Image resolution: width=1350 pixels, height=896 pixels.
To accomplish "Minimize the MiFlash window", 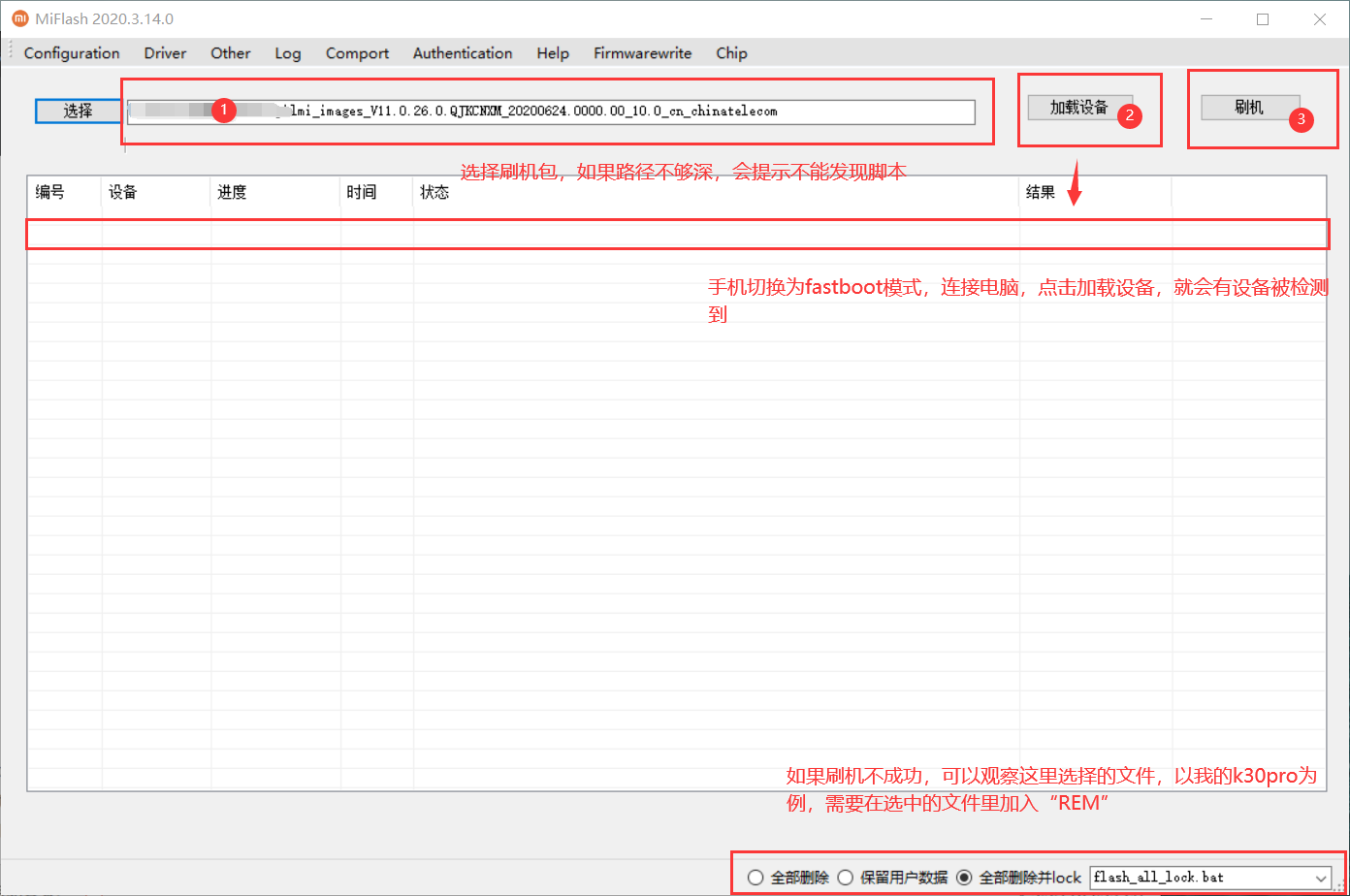I will (1205, 19).
